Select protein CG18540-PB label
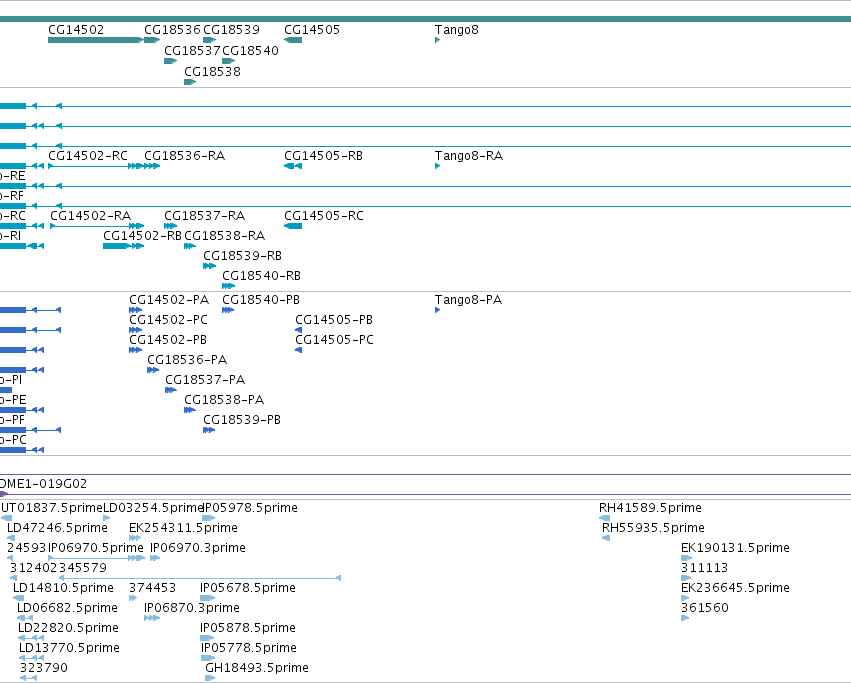Image resolution: width=851 pixels, height=683 pixels. coord(261,300)
